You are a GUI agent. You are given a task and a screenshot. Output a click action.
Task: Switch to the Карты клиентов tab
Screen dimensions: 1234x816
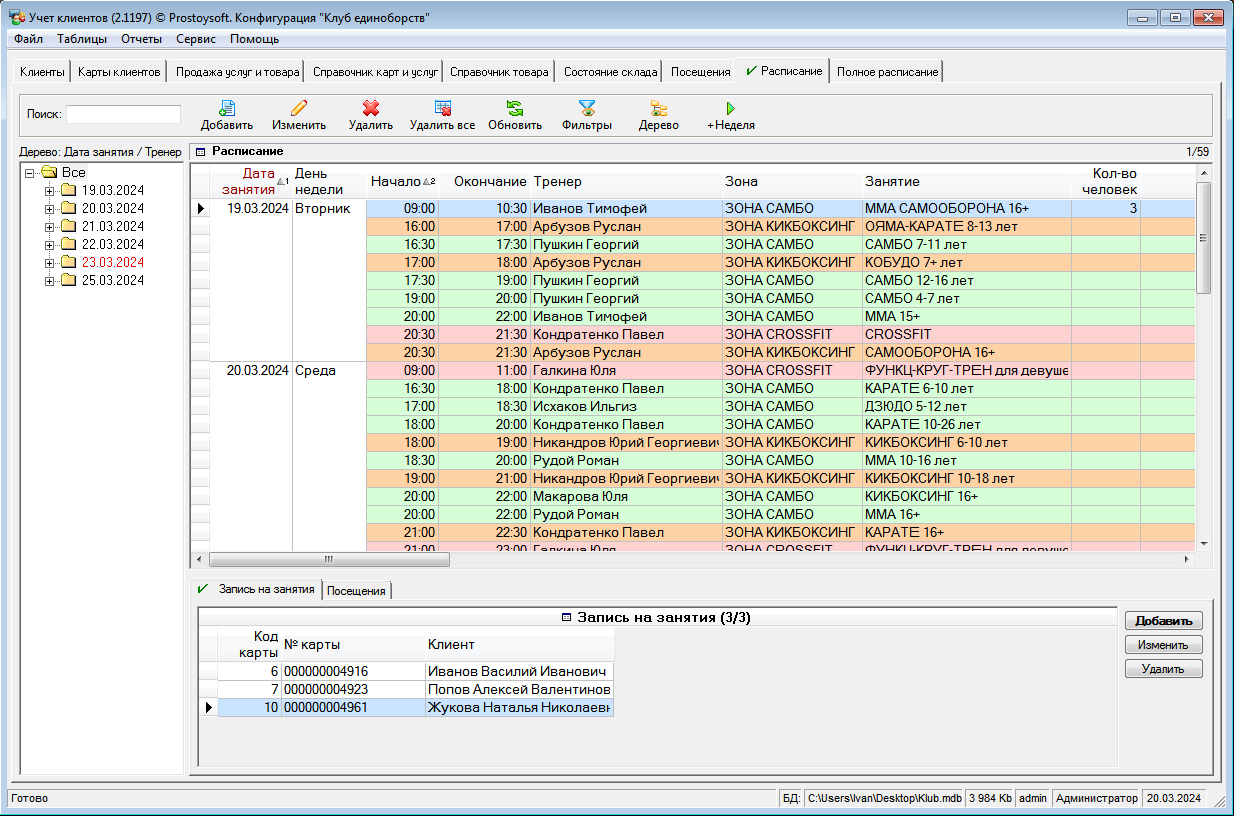[x=119, y=72]
